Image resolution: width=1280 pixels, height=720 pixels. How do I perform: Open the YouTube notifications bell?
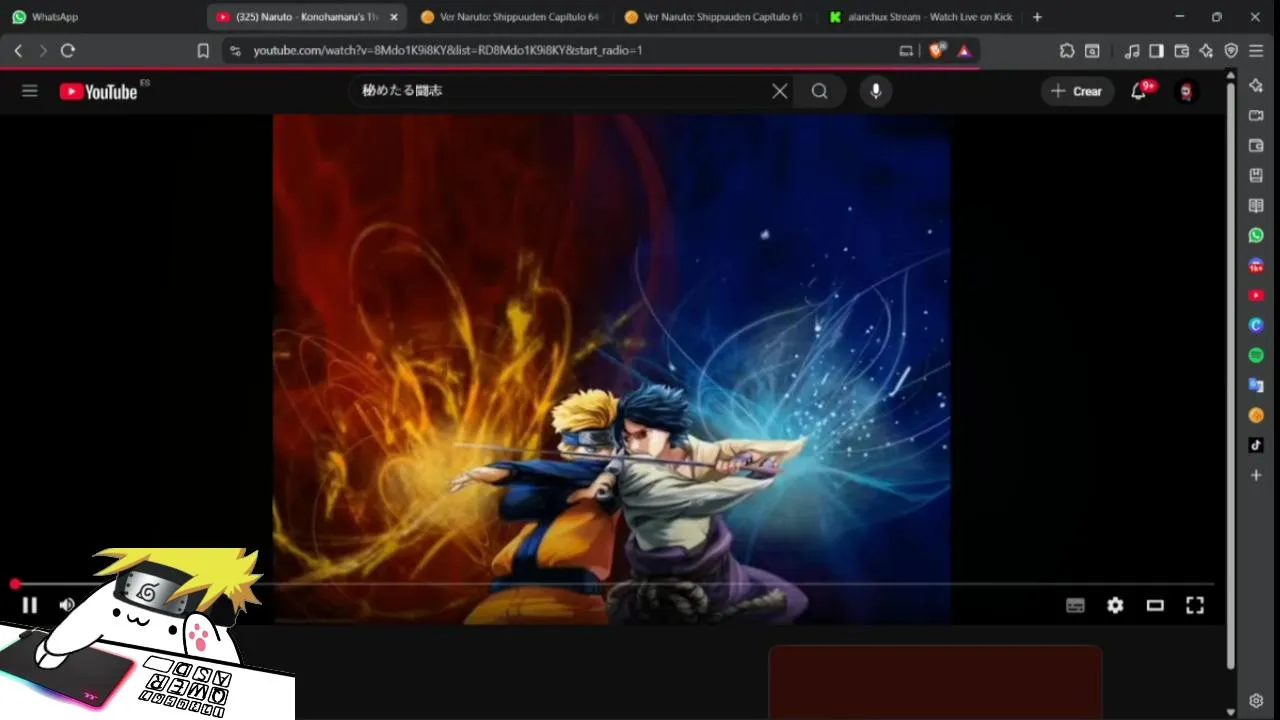click(1139, 91)
